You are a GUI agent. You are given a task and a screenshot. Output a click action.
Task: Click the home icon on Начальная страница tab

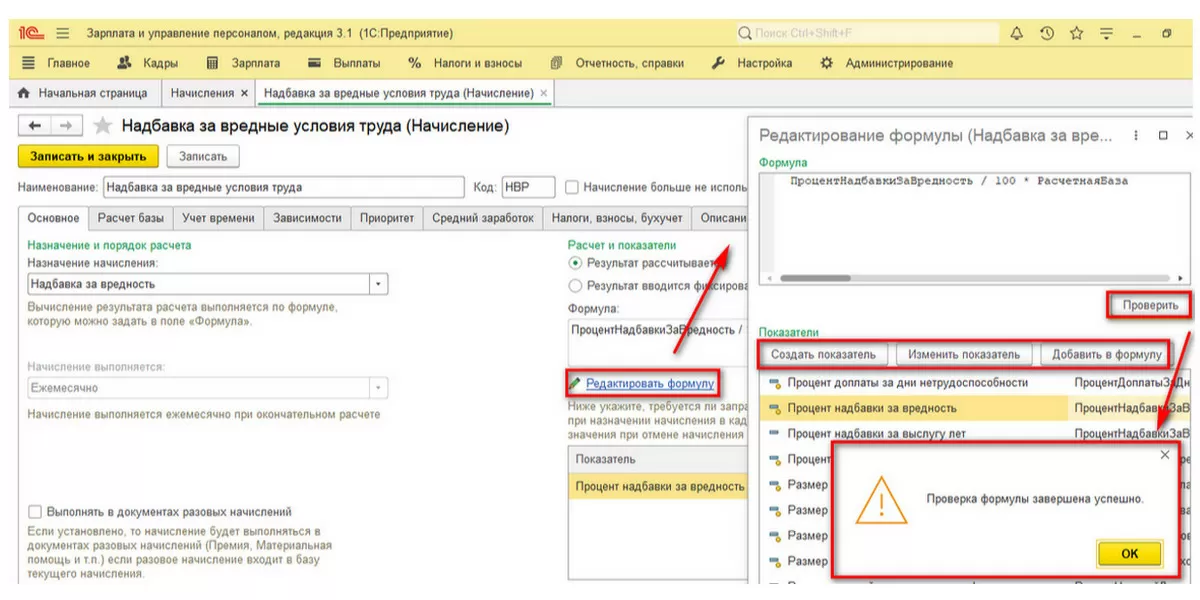24,93
